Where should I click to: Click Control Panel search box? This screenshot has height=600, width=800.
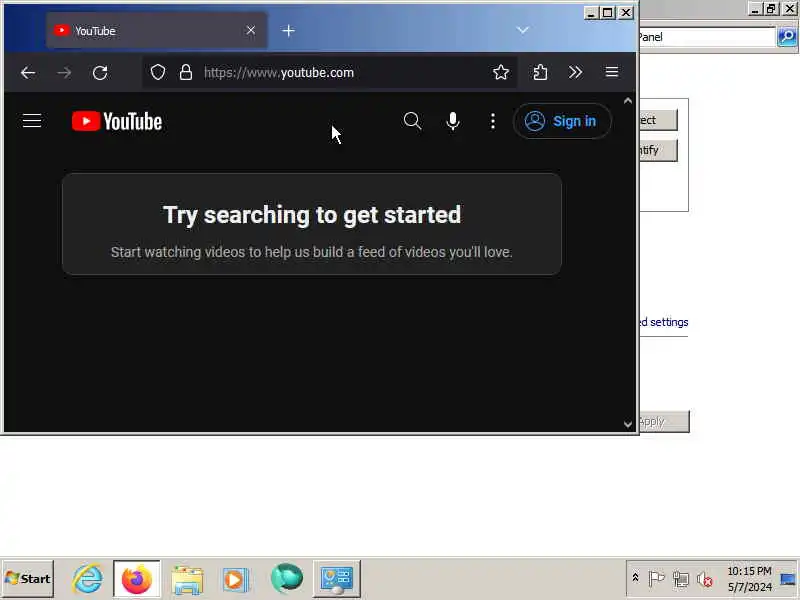pyautogui.click(x=708, y=37)
